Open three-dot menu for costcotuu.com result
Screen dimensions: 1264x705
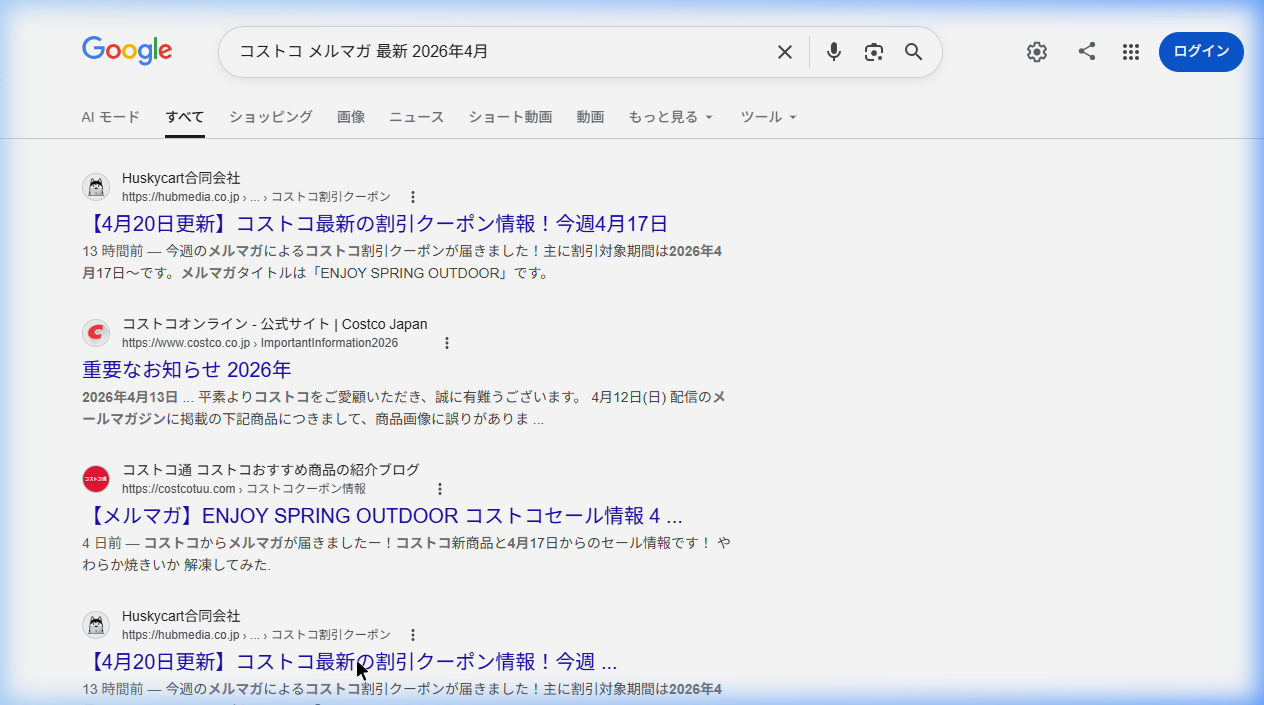pyautogui.click(x=440, y=489)
